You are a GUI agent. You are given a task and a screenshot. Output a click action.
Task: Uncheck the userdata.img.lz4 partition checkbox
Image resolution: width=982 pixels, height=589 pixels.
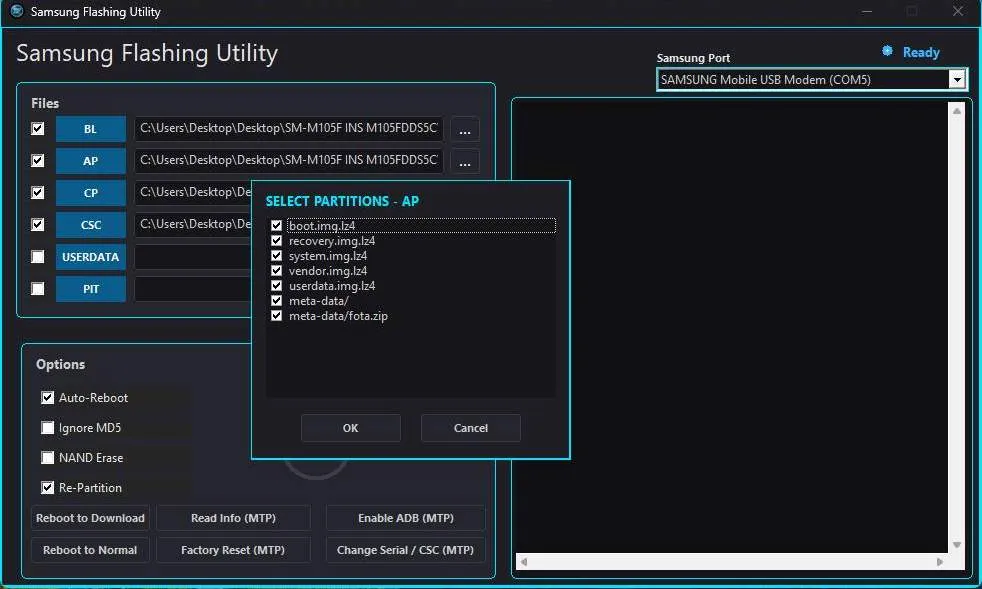(x=276, y=286)
